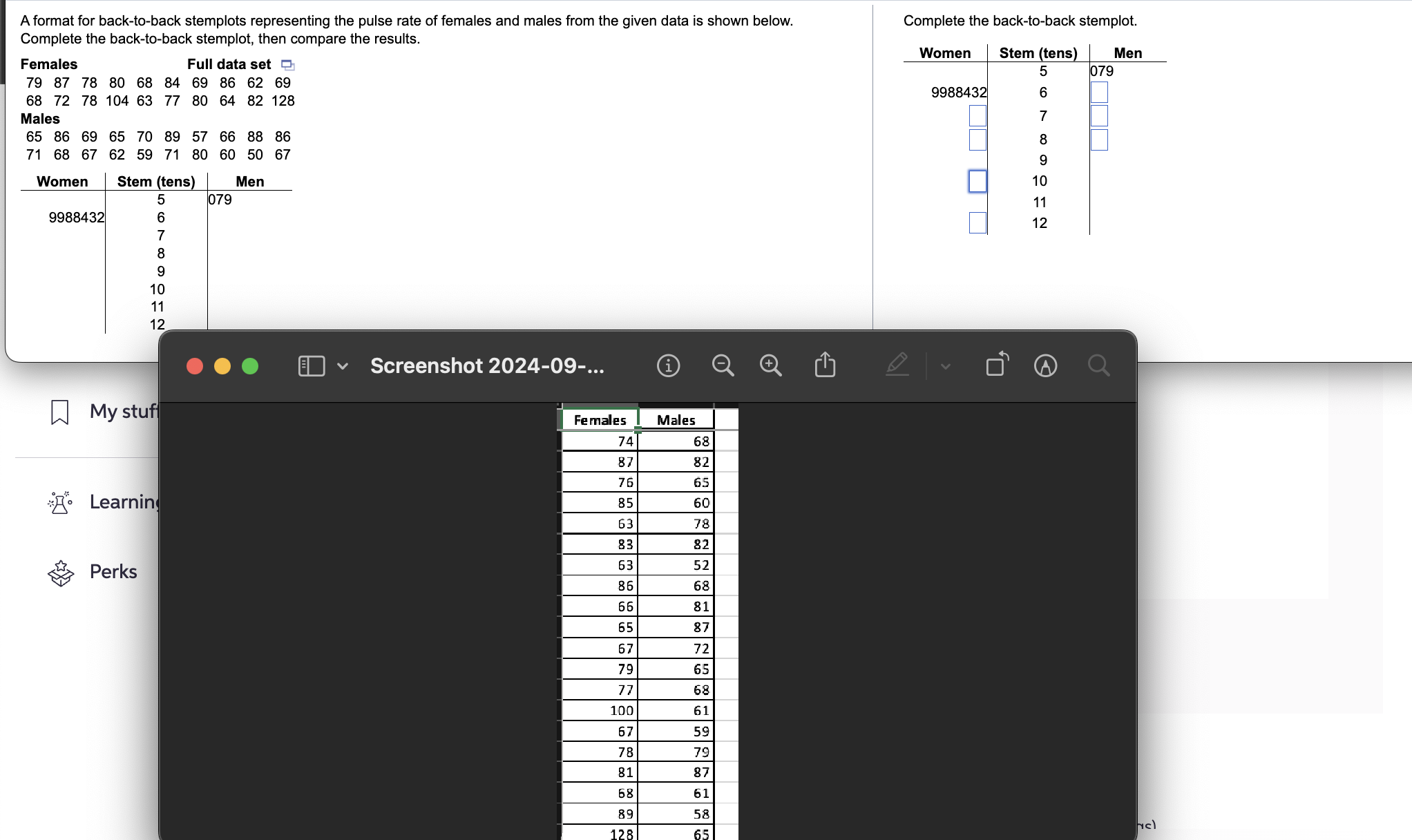Image resolution: width=1412 pixels, height=840 pixels.
Task: Select the Females header cell
Action: (599, 420)
